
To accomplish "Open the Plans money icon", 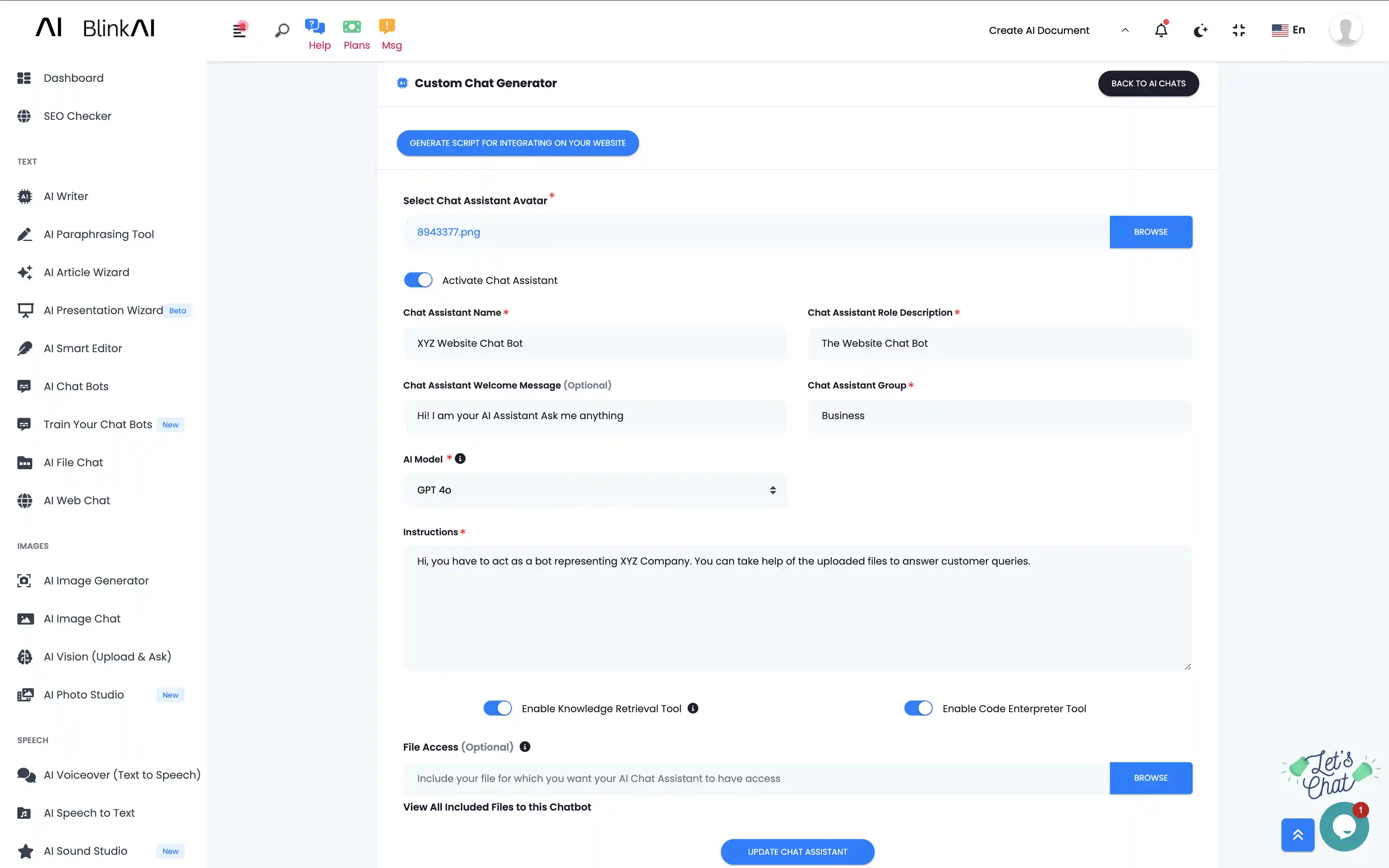I will click(352, 26).
